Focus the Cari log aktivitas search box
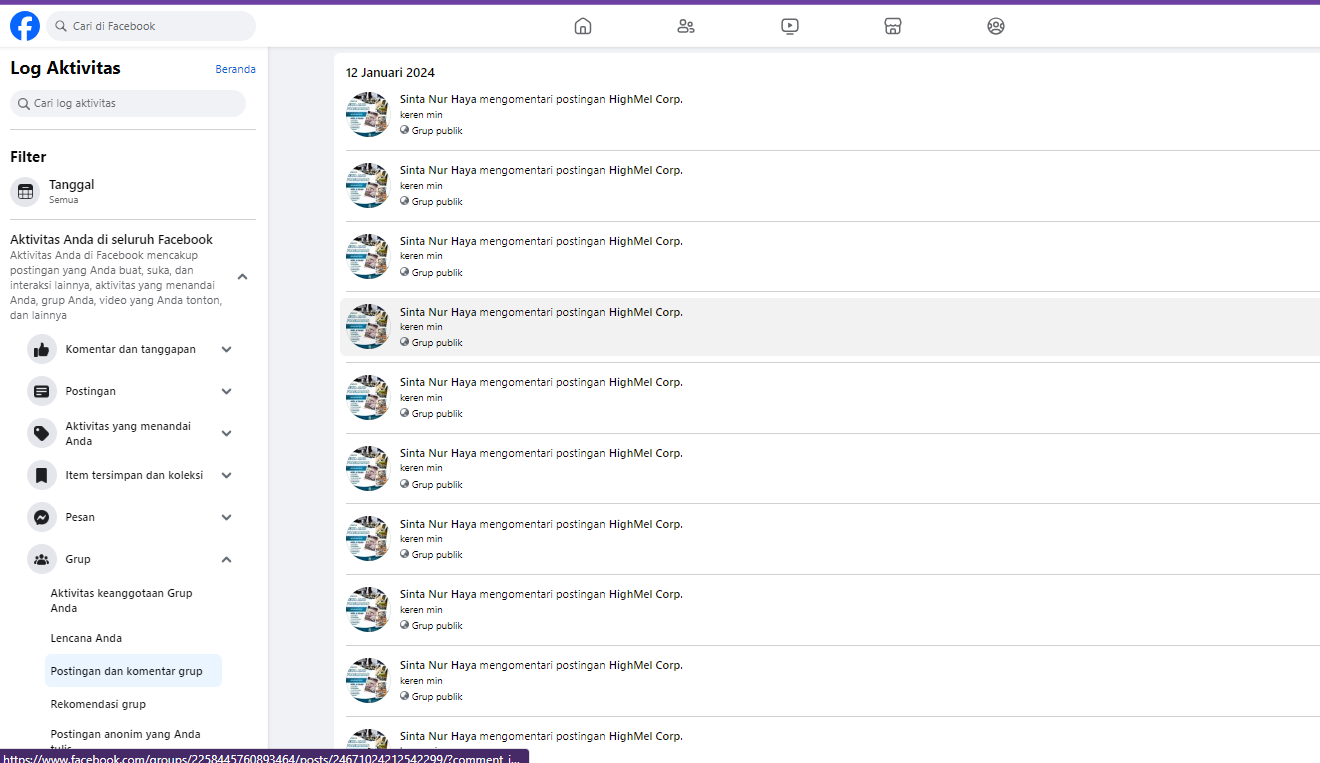This screenshot has height=763, width=1320. tap(128, 103)
